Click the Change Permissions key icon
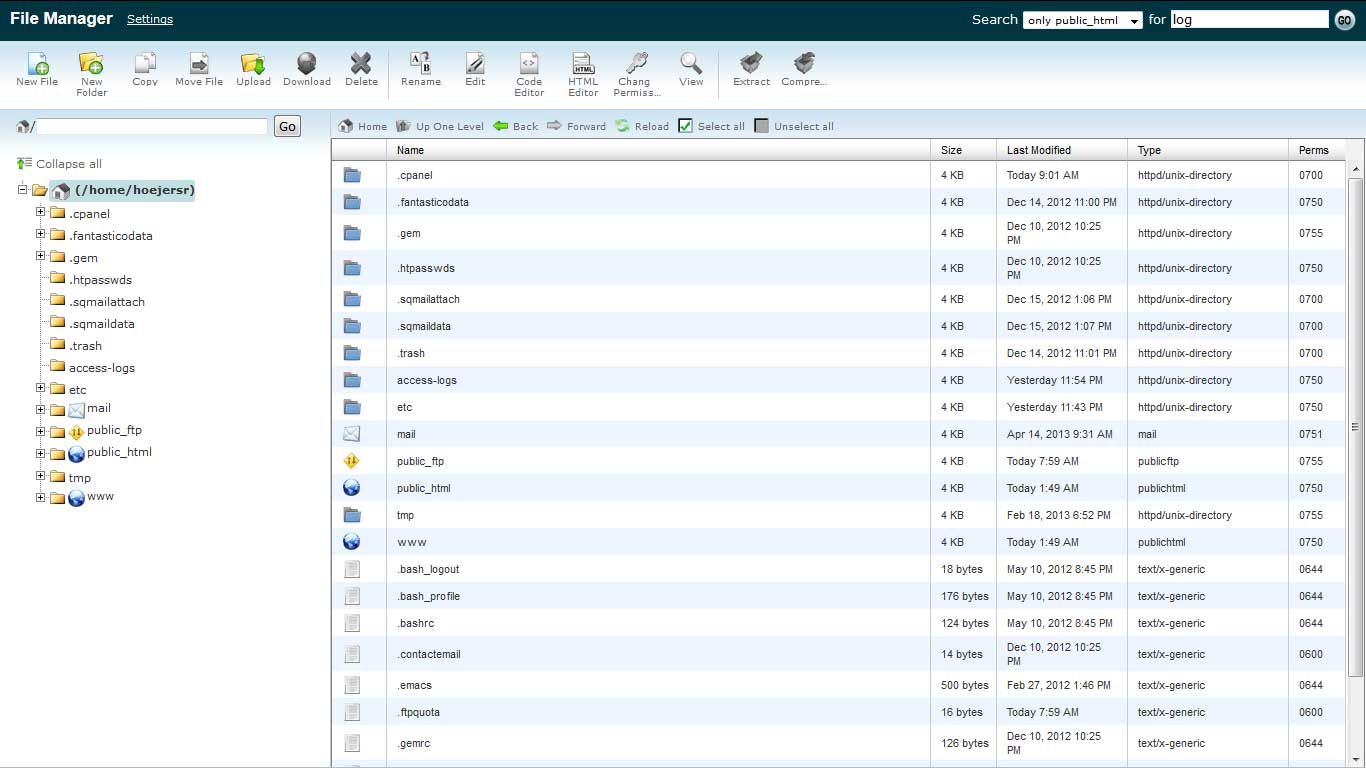The width and height of the screenshot is (1366, 768). (x=634, y=64)
